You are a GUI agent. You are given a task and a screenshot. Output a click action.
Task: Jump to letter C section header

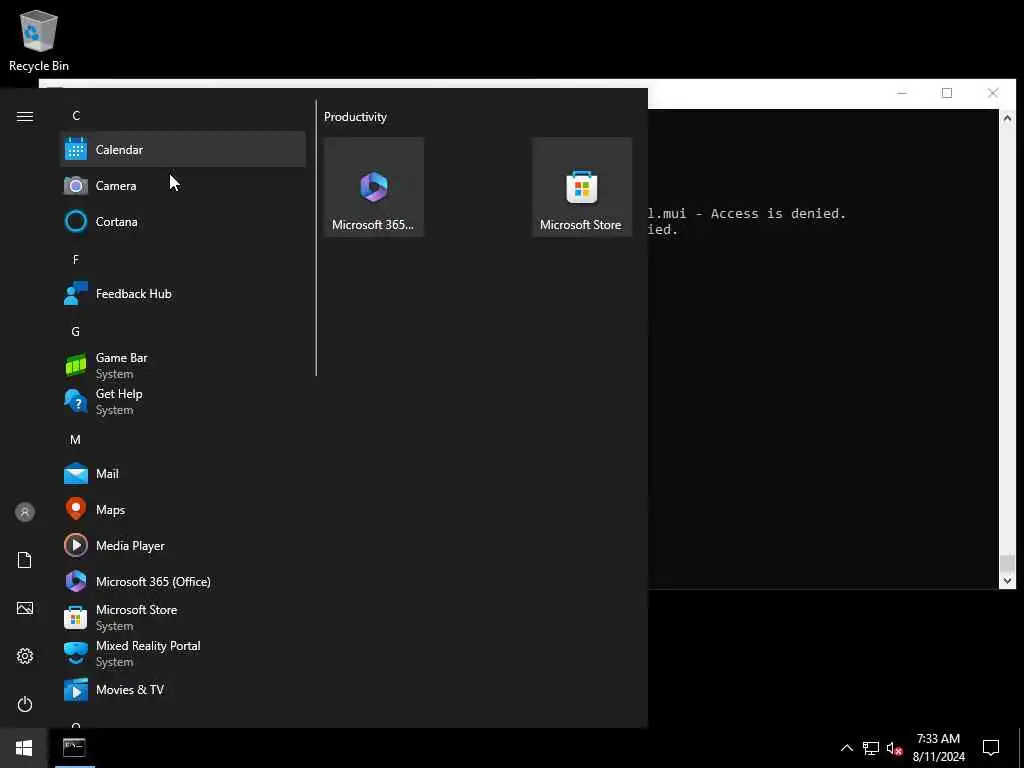[x=76, y=116]
